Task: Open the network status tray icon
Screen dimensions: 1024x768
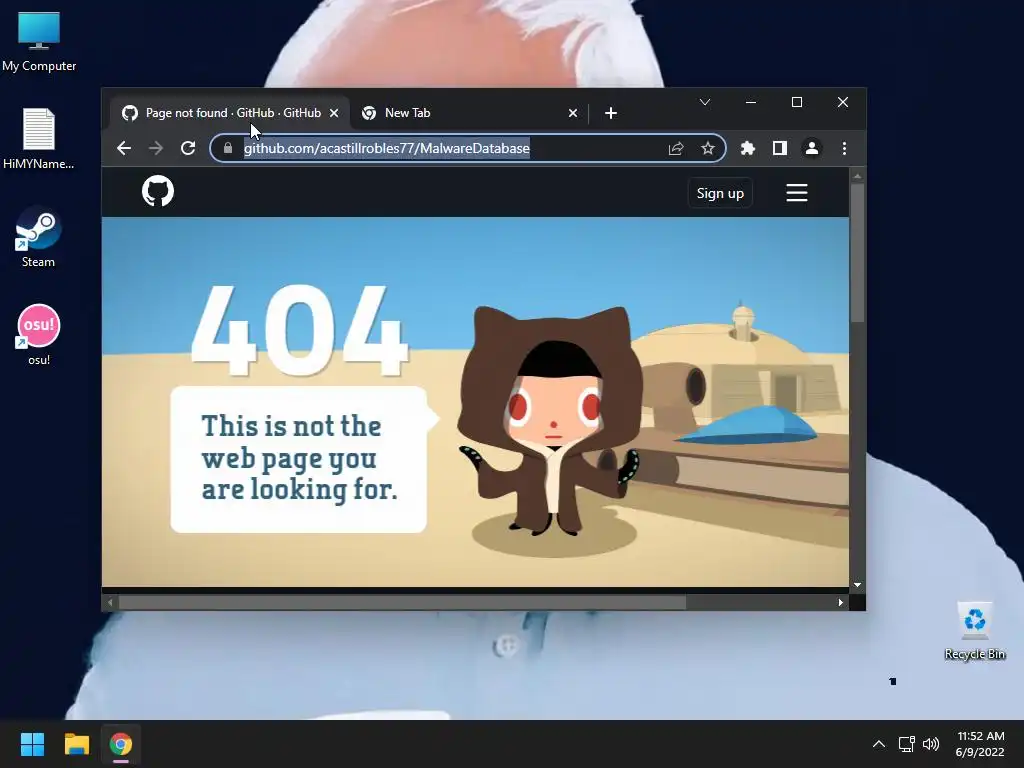Action: (906, 744)
